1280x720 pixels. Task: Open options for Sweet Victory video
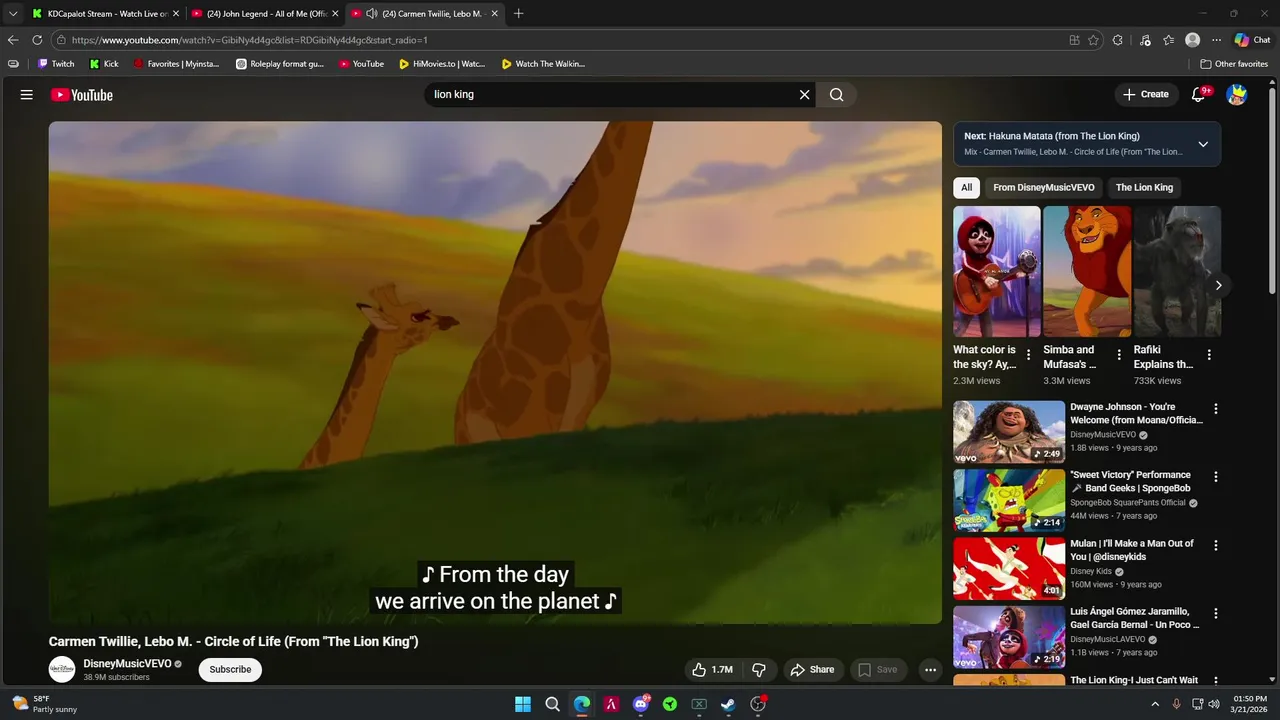(x=1216, y=477)
